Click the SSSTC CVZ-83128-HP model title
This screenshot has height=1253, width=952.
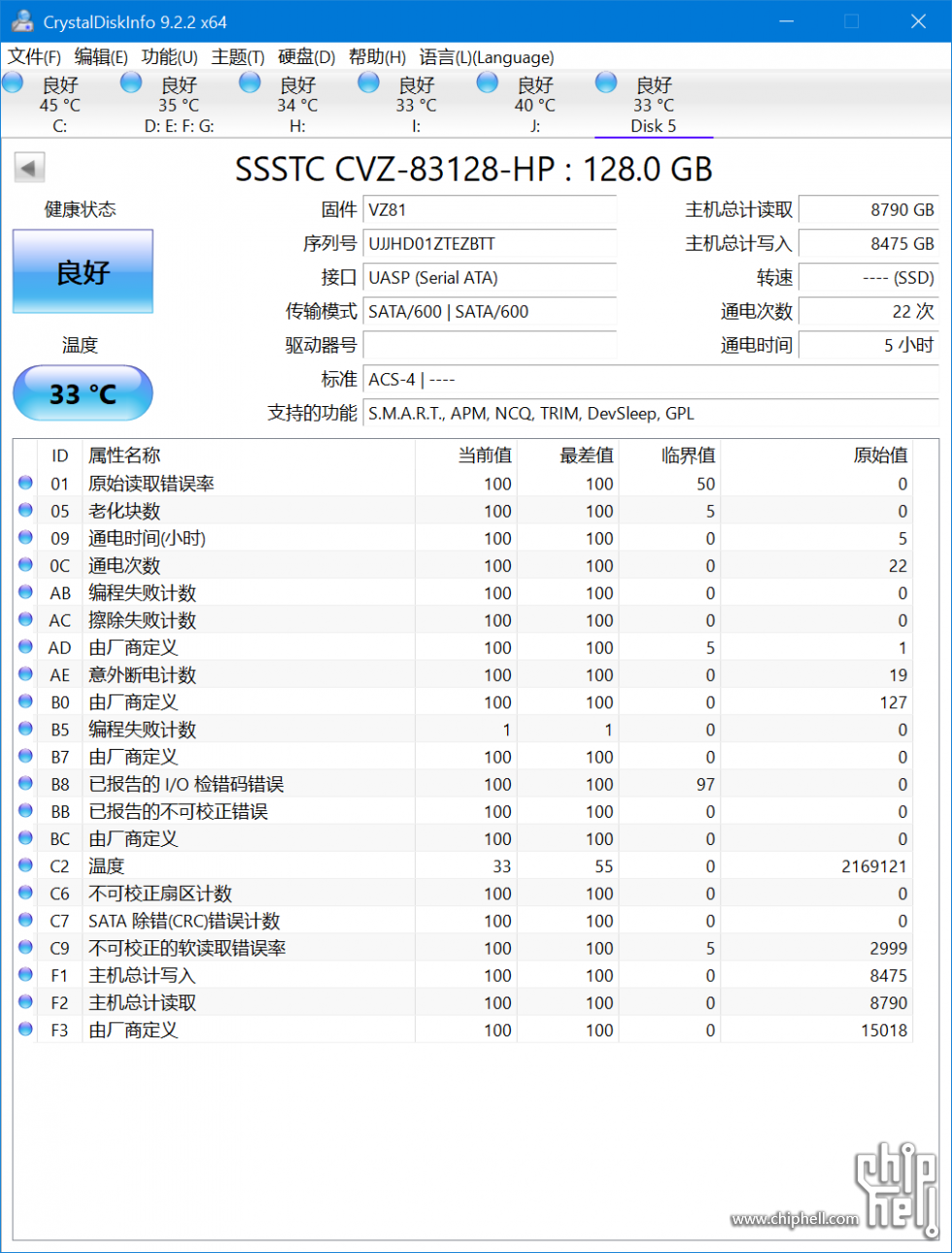pyautogui.click(x=474, y=169)
